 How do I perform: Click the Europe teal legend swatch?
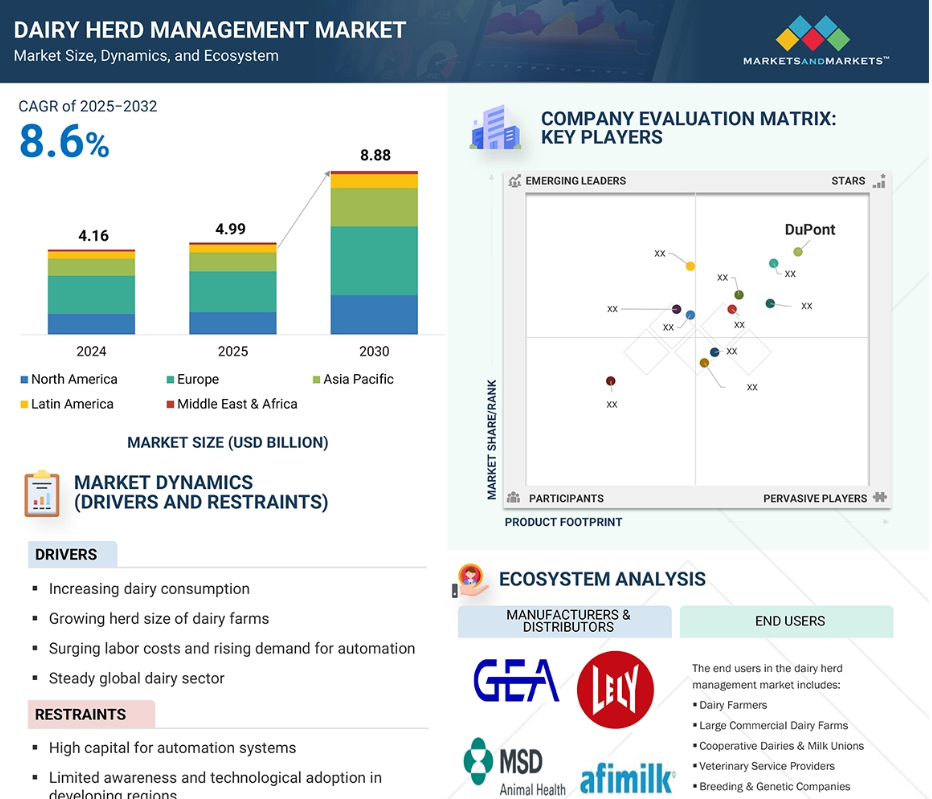171,379
